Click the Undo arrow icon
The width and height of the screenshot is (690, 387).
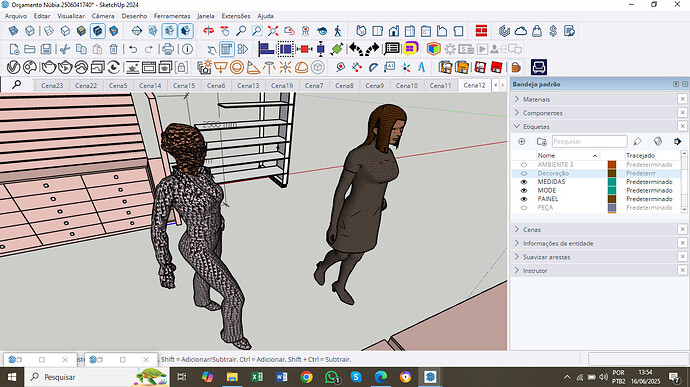click(x=133, y=49)
